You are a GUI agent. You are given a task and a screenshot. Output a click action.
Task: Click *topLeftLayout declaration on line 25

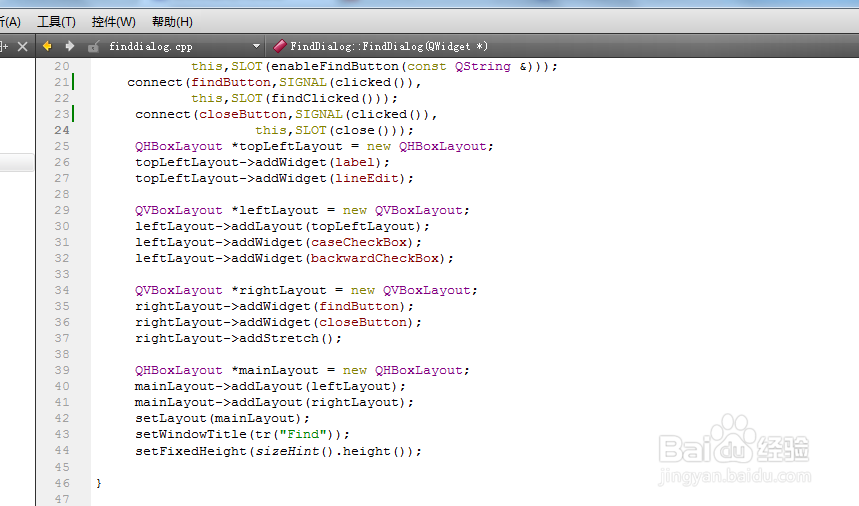point(287,146)
